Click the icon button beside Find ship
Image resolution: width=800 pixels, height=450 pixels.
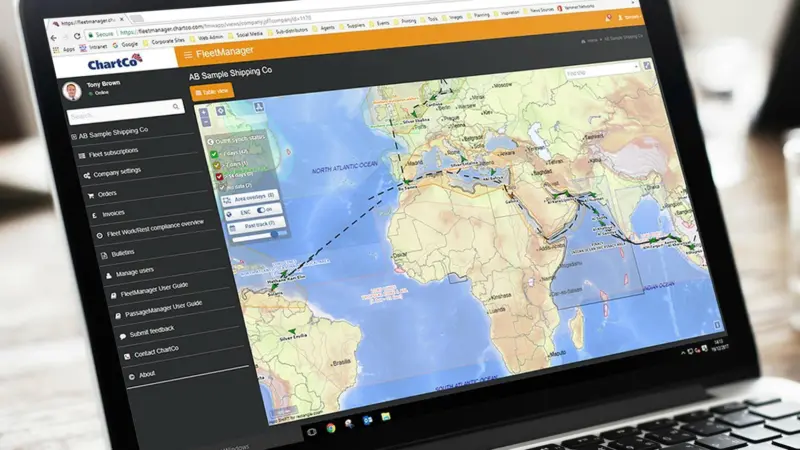(x=647, y=65)
